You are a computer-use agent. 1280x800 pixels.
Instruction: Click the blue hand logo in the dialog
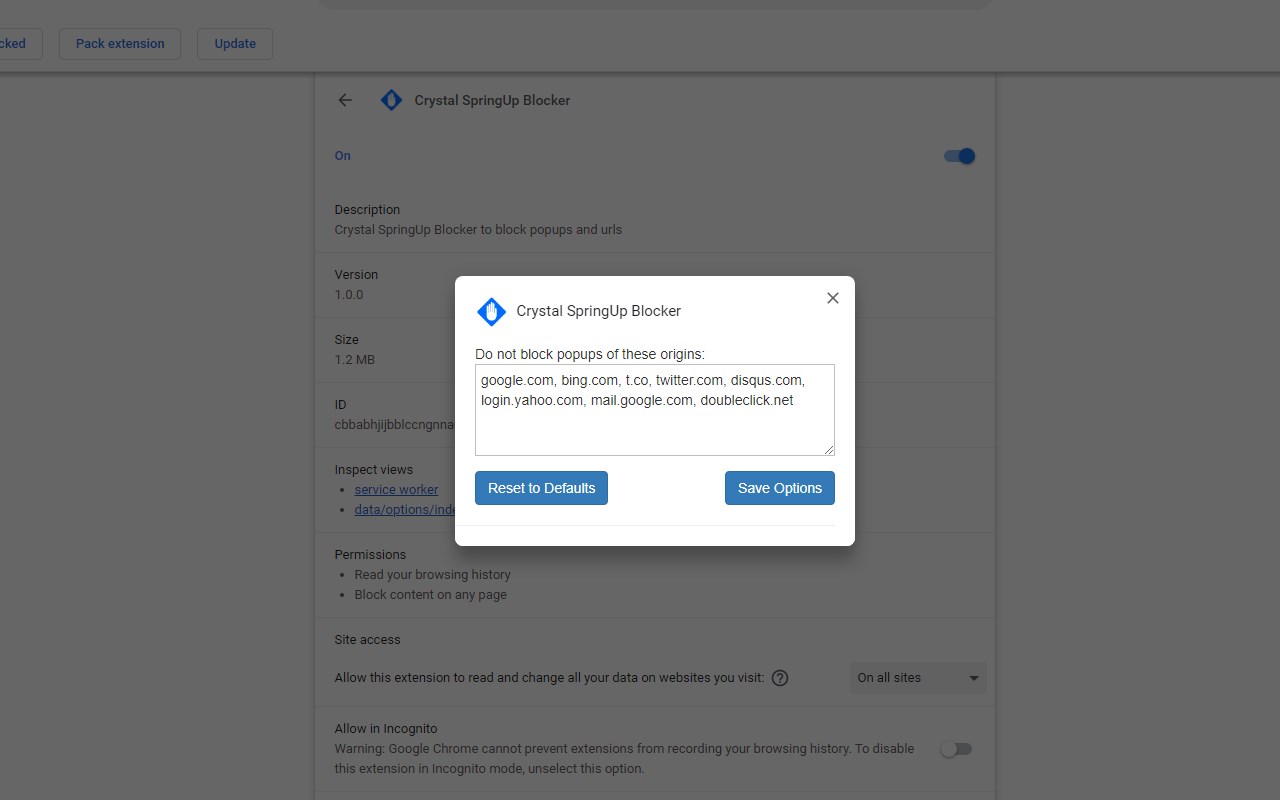491,312
